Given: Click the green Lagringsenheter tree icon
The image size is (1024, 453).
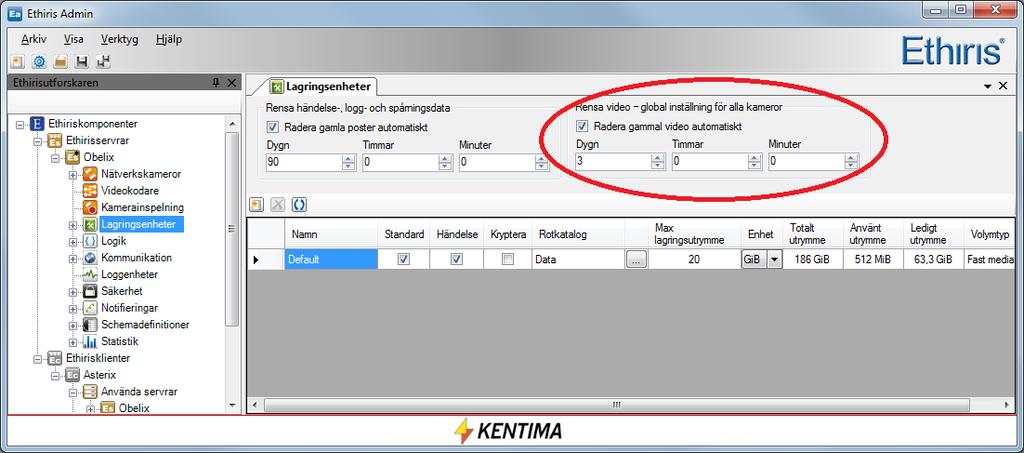Looking at the screenshot, I should coord(90,225).
